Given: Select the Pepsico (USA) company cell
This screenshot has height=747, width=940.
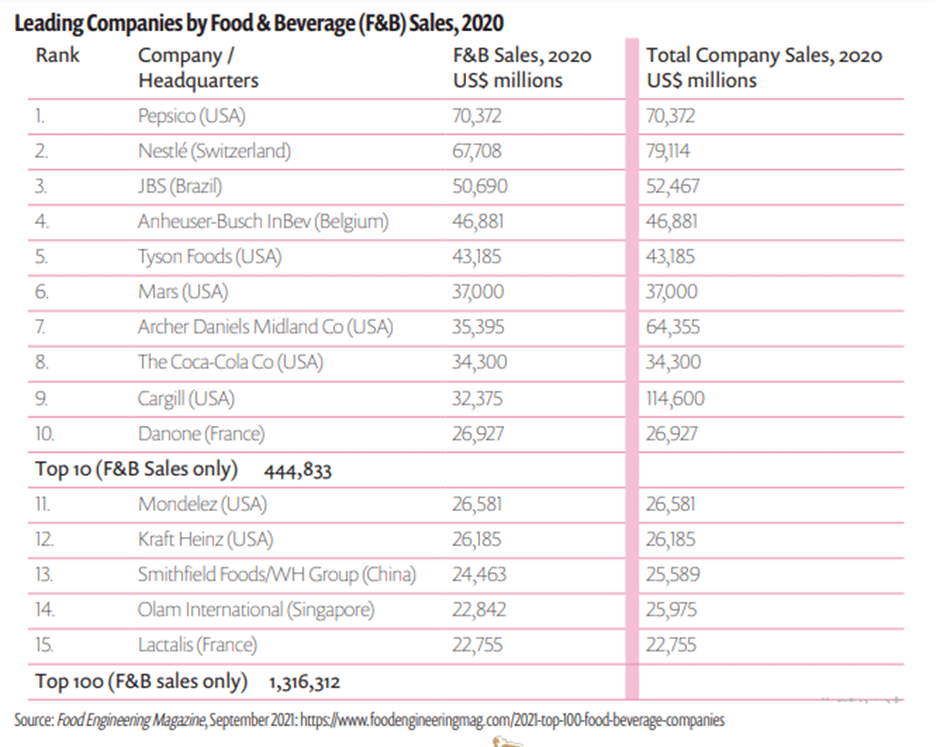Looking at the screenshot, I should [192, 116].
